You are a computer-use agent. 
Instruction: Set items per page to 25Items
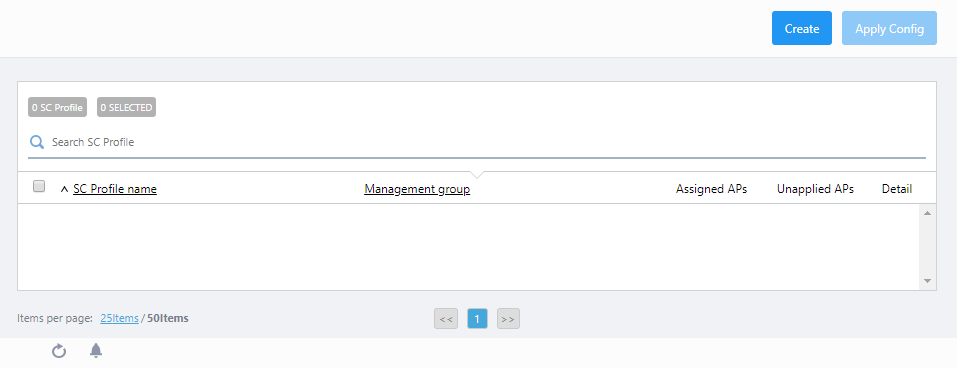click(119, 318)
